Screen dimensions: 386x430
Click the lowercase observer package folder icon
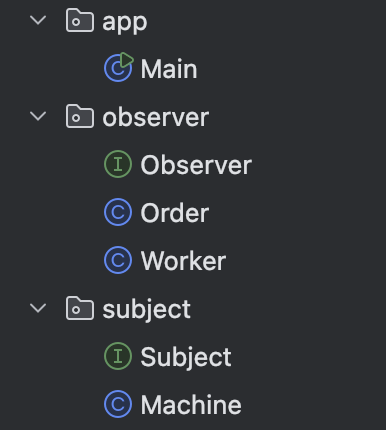point(80,116)
